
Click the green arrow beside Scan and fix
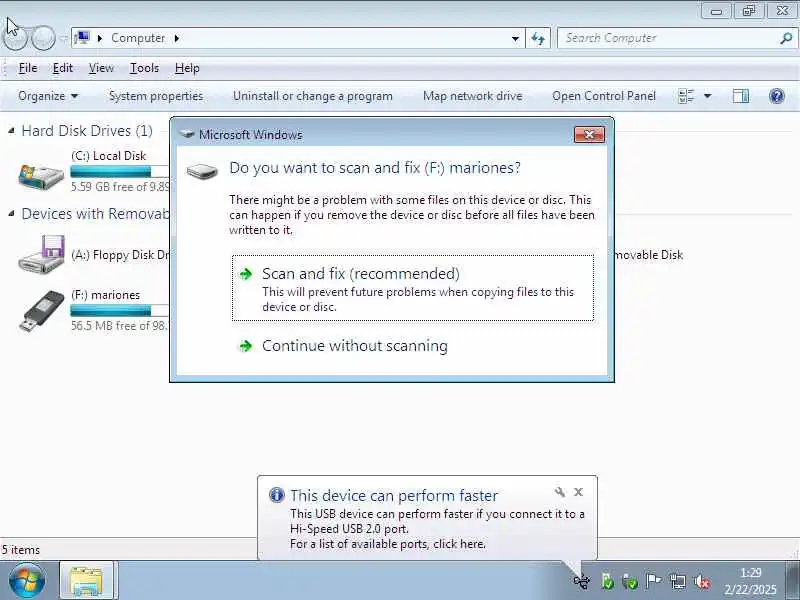[x=246, y=274]
